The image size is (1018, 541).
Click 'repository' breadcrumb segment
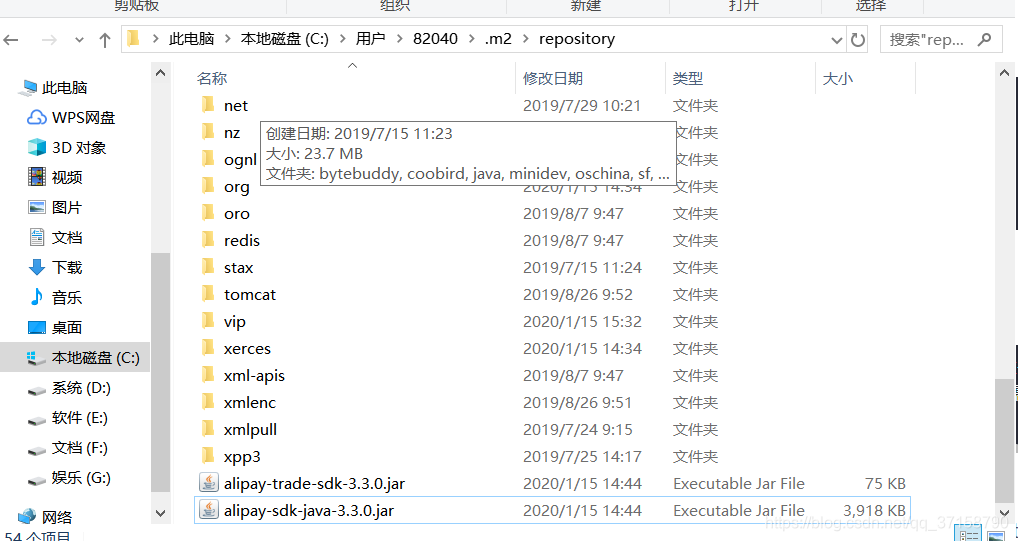pos(577,39)
